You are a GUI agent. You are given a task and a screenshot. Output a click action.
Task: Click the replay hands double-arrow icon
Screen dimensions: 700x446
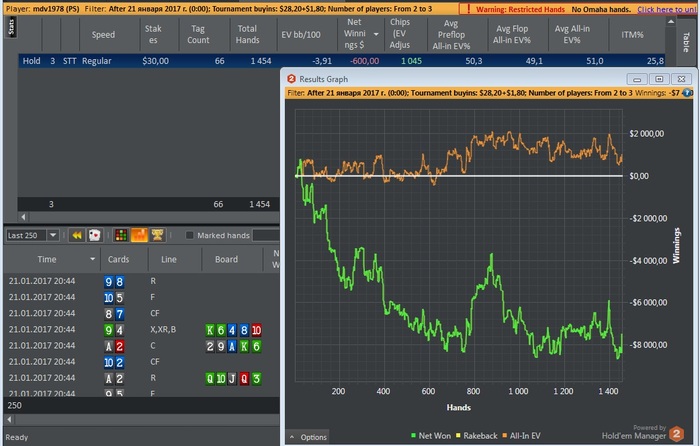(x=77, y=235)
